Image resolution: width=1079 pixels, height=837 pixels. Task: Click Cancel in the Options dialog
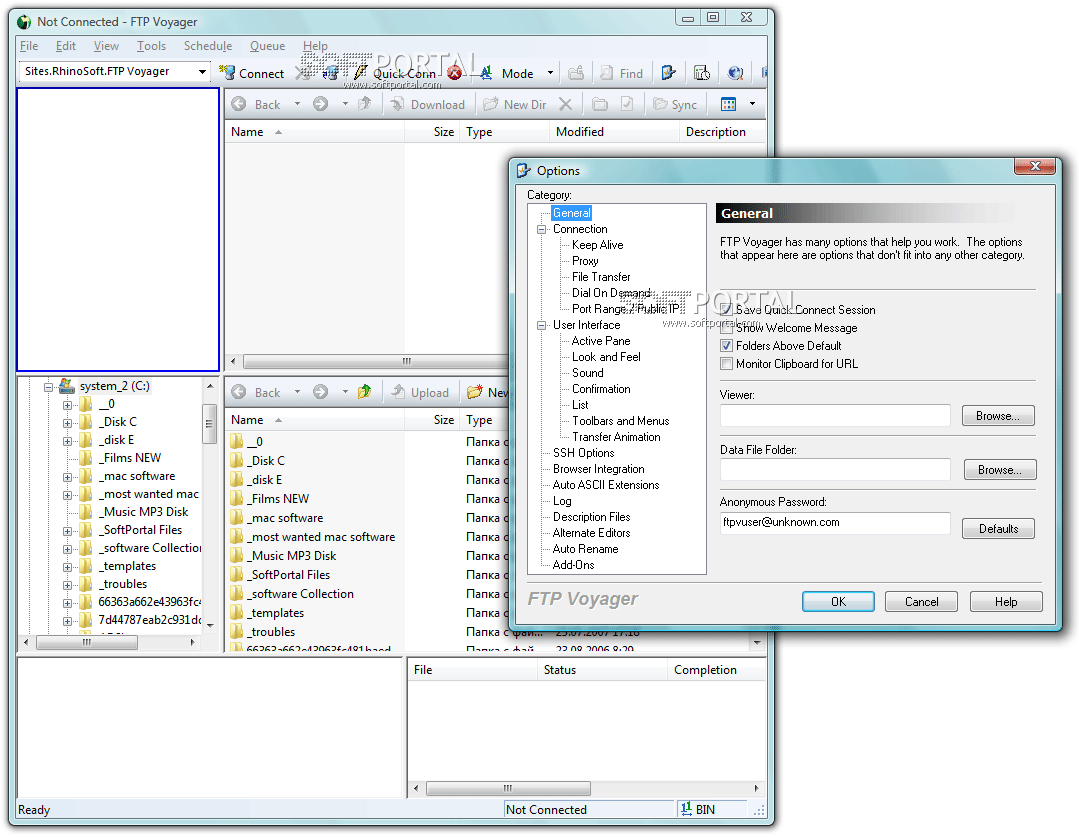921,602
